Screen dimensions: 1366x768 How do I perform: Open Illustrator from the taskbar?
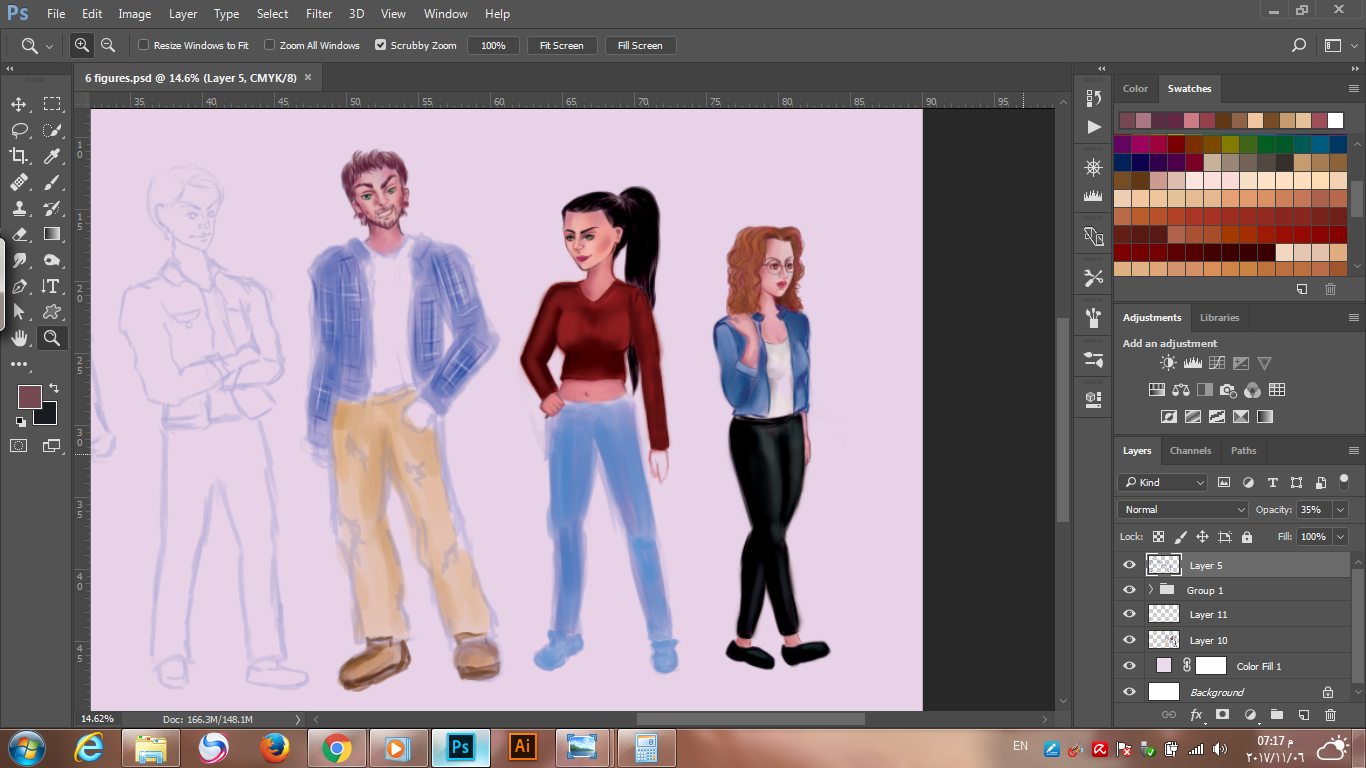click(522, 747)
